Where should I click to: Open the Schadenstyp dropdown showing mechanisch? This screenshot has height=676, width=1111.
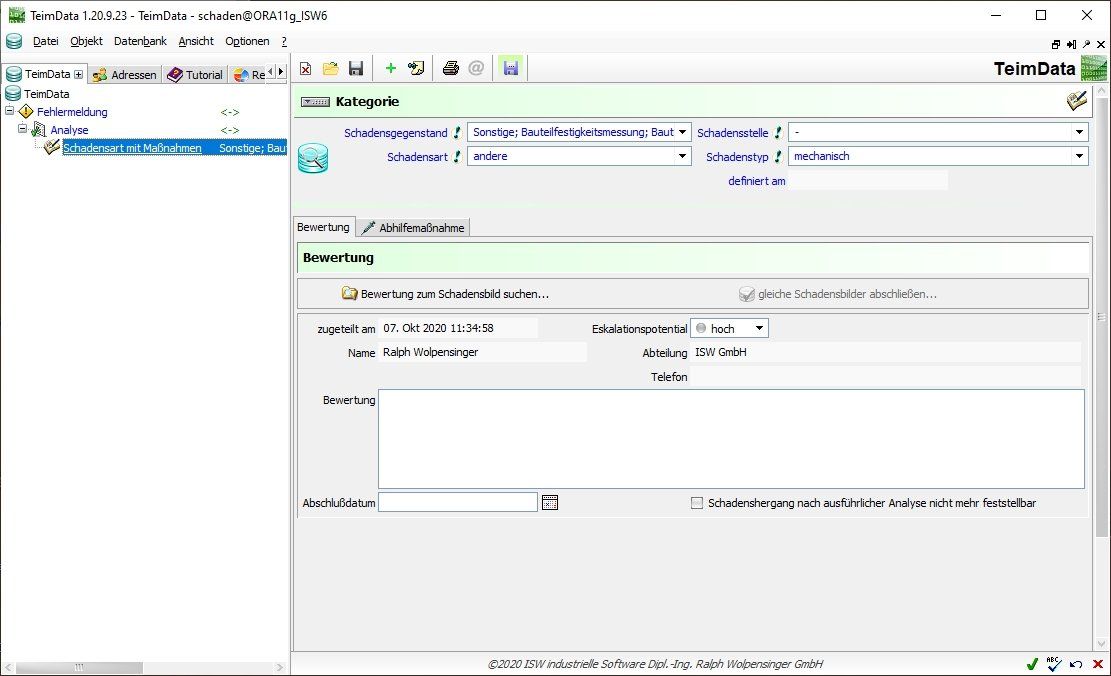click(1078, 156)
